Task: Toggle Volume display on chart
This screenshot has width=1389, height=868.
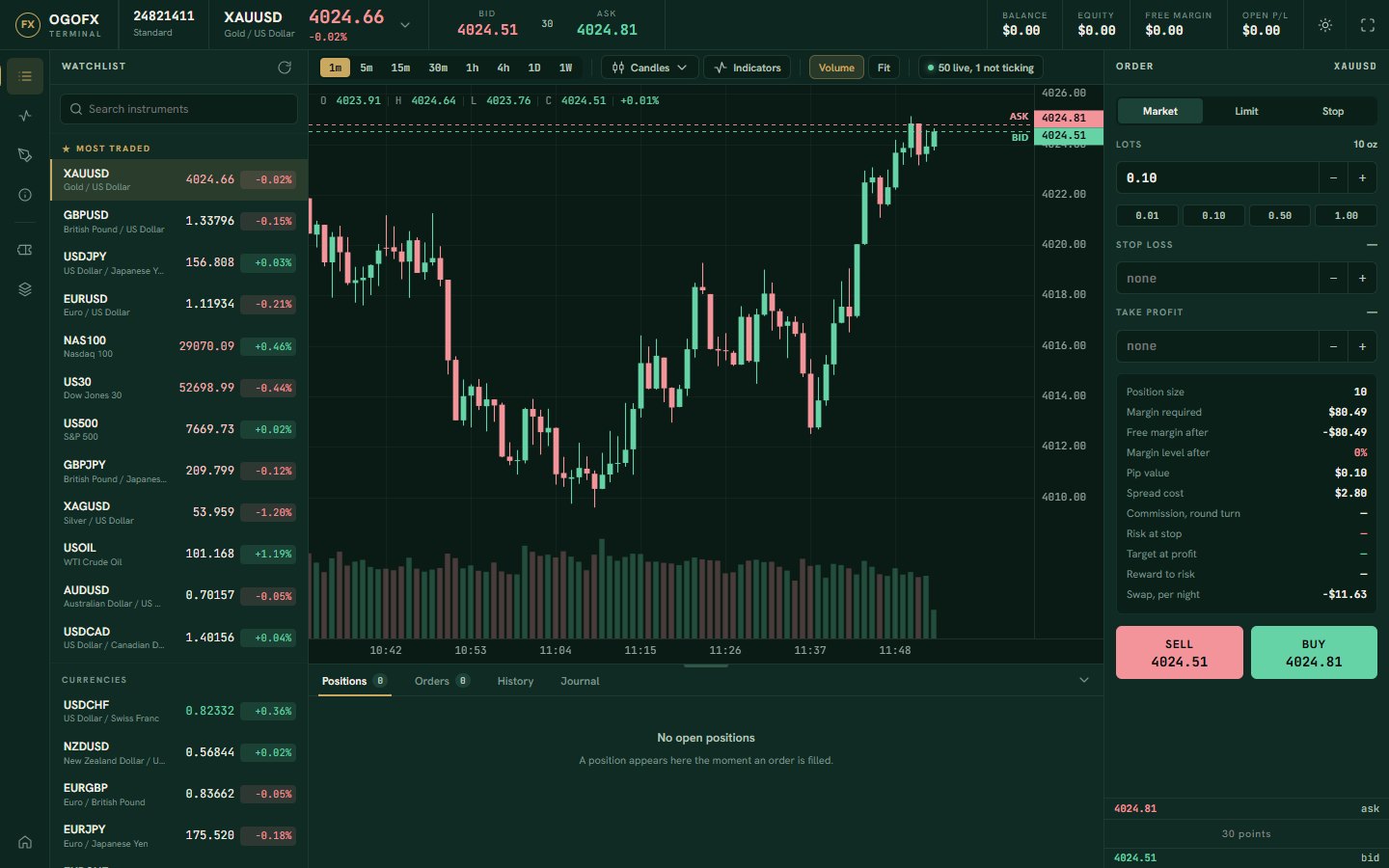Action: pyautogui.click(x=836, y=68)
